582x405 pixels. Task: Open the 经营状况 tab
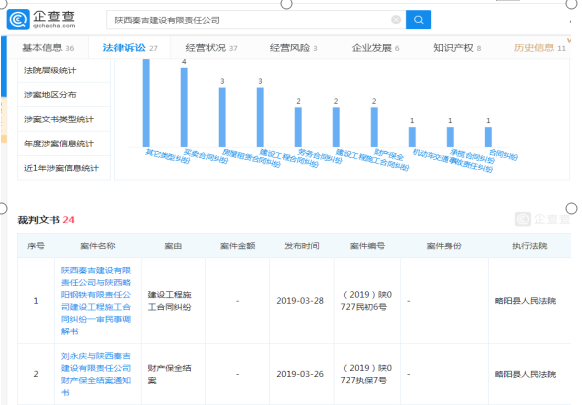(211, 48)
